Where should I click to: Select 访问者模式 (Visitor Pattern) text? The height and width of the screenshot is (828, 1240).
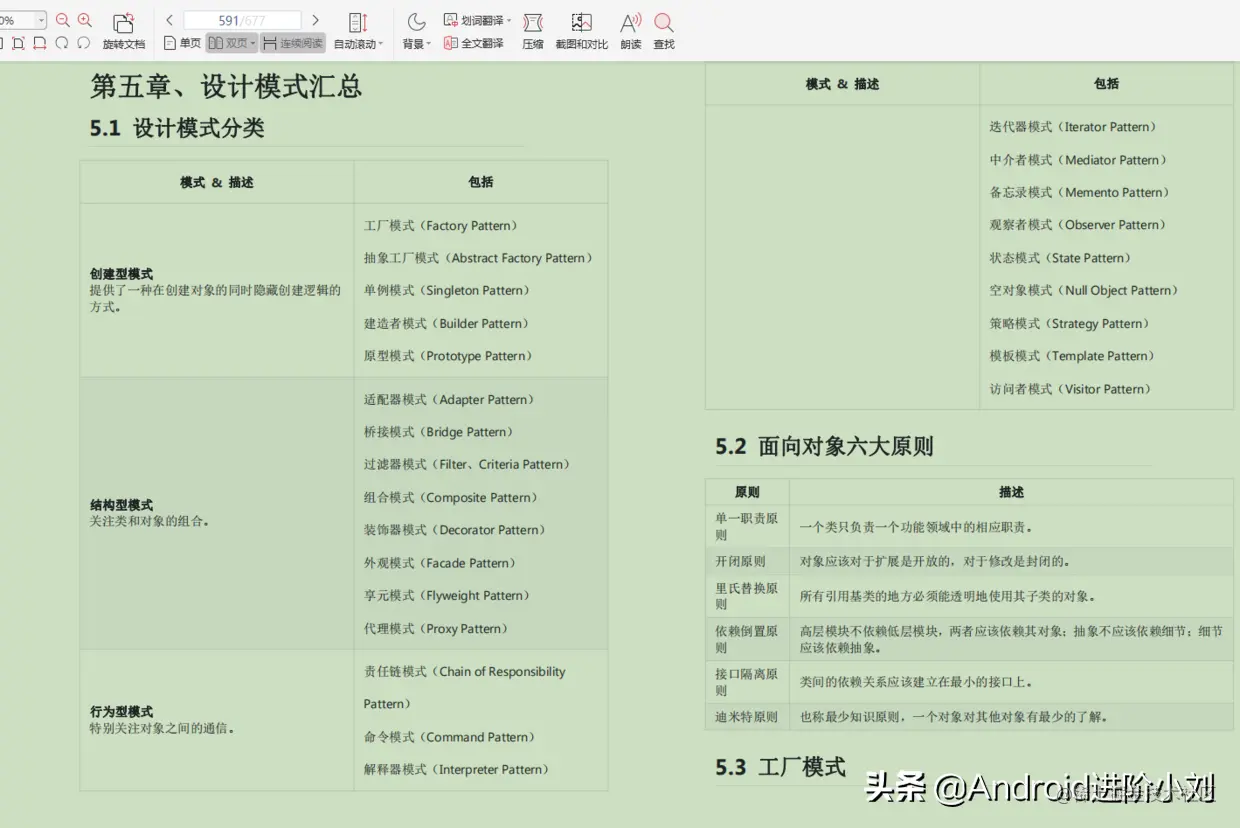(1071, 389)
